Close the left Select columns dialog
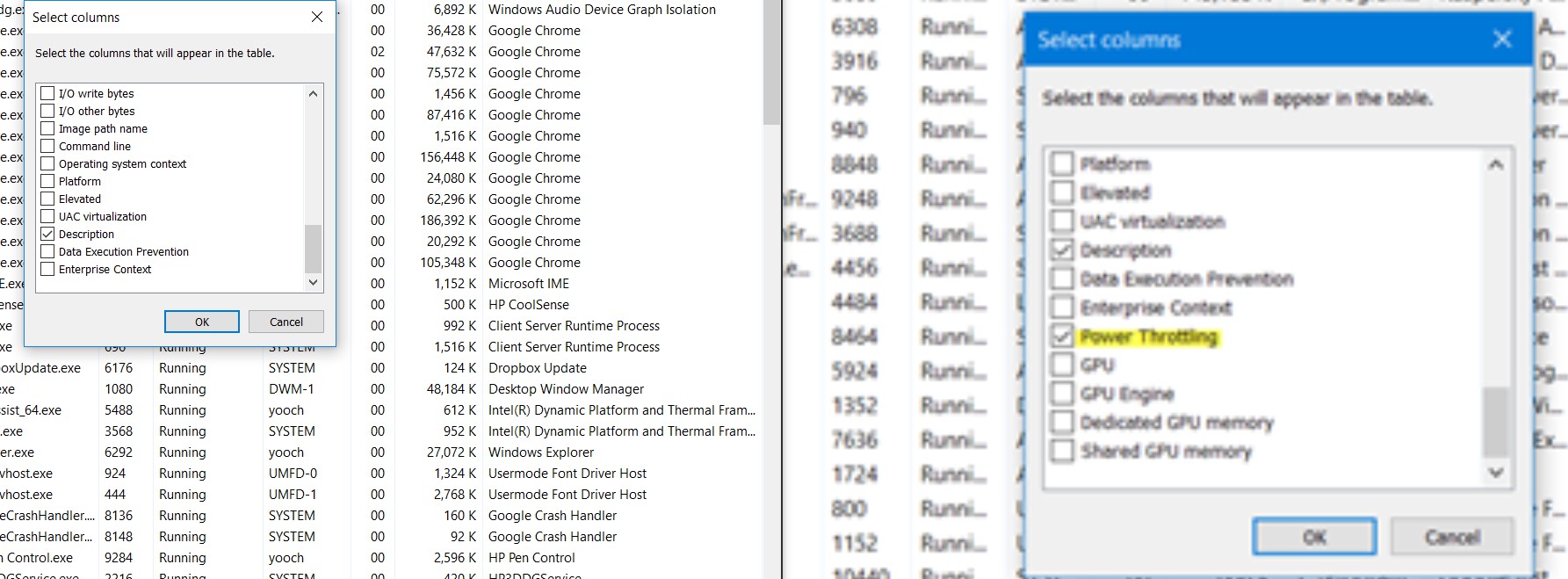The image size is (1568, 579). [x=317, y=17]
